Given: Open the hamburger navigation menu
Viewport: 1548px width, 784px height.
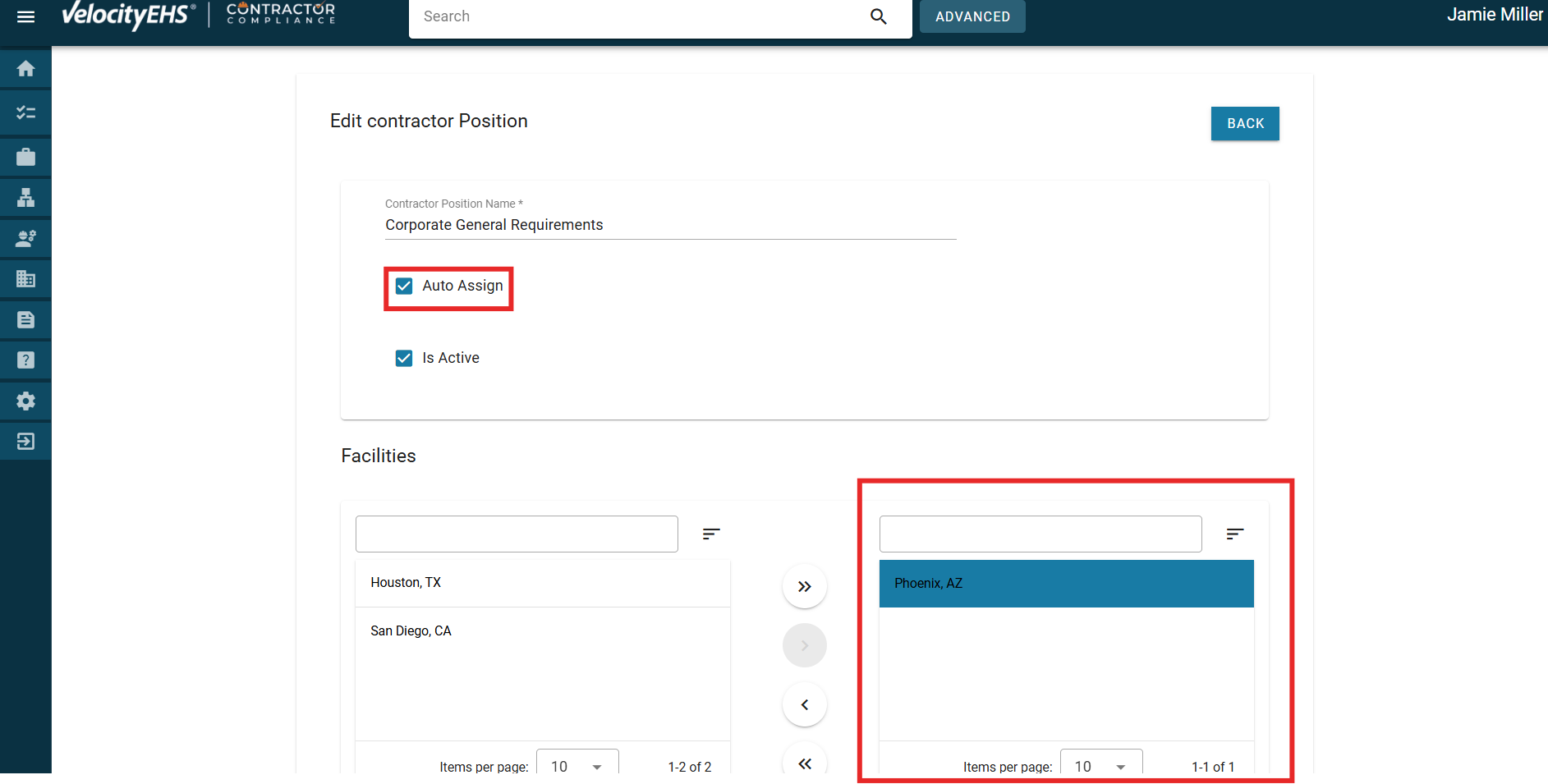Looking at the screenshot, I should click(x=25, y=15).
